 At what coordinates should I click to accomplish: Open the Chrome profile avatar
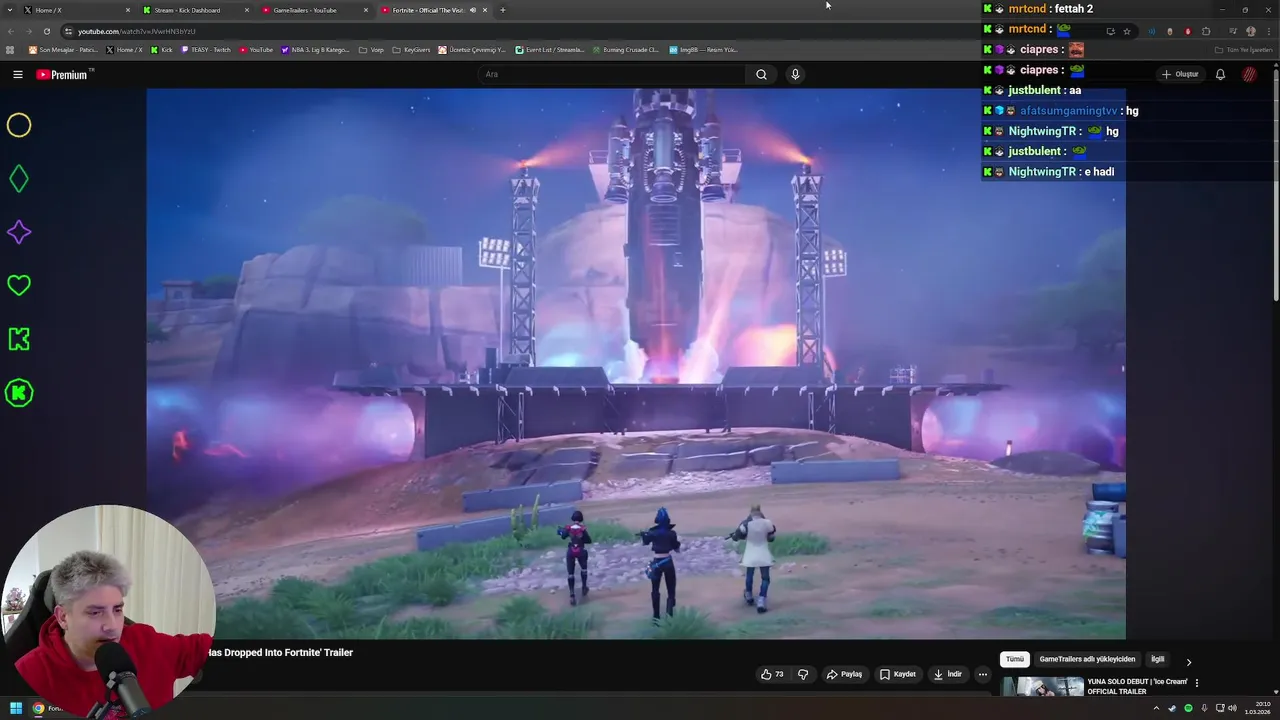point(1250,31)
